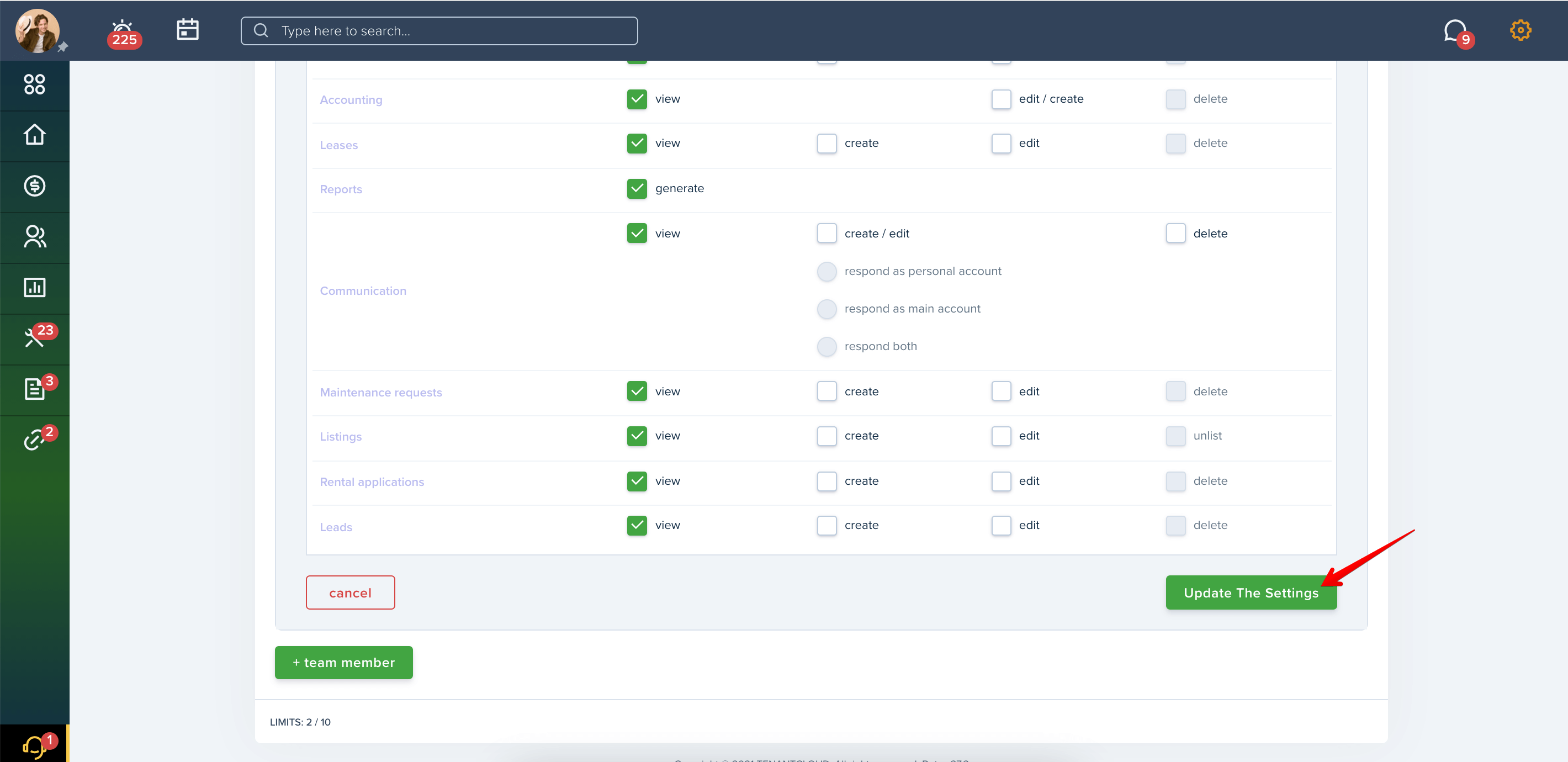
Task: Open the contacts people icon in sidebar
Action: click(x=34, y=236)
